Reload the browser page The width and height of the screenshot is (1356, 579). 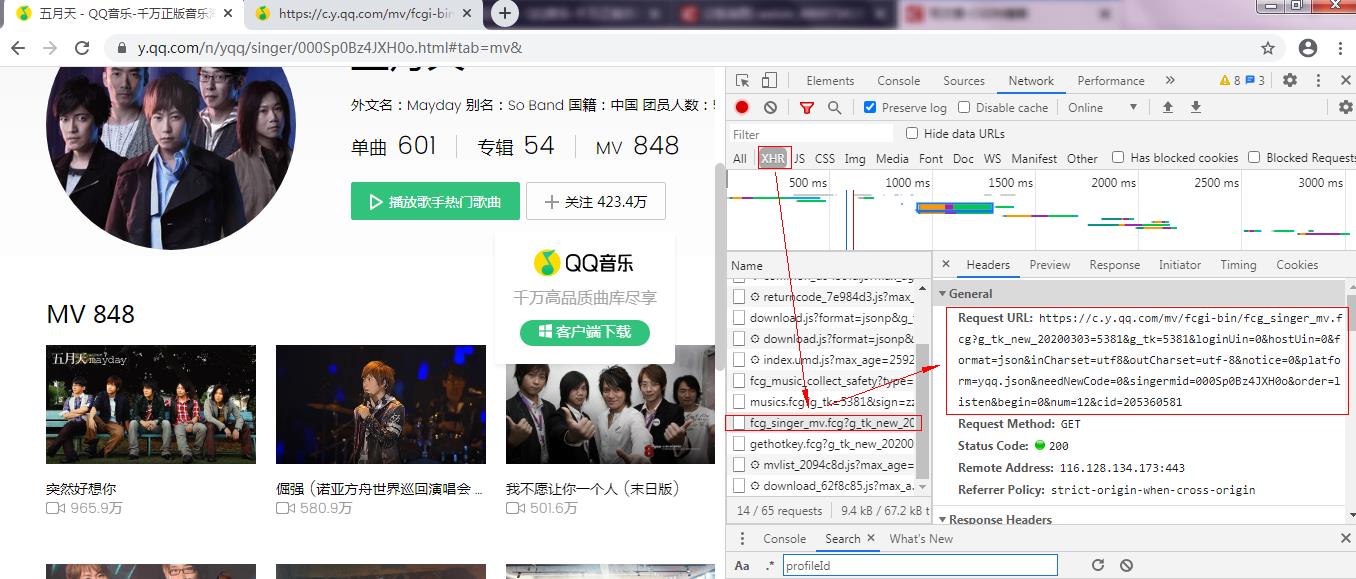[83, 48]
